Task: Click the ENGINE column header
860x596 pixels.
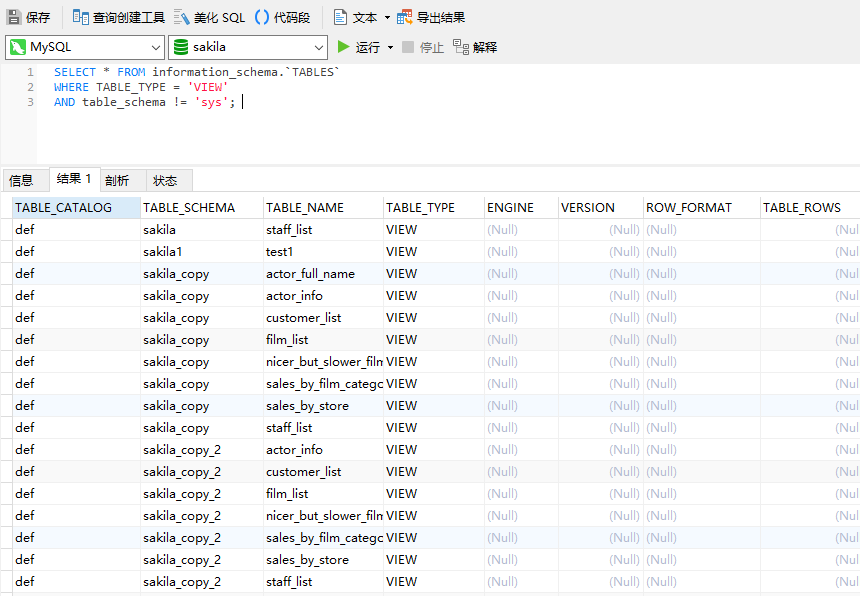Action: [x=521, y=208]
